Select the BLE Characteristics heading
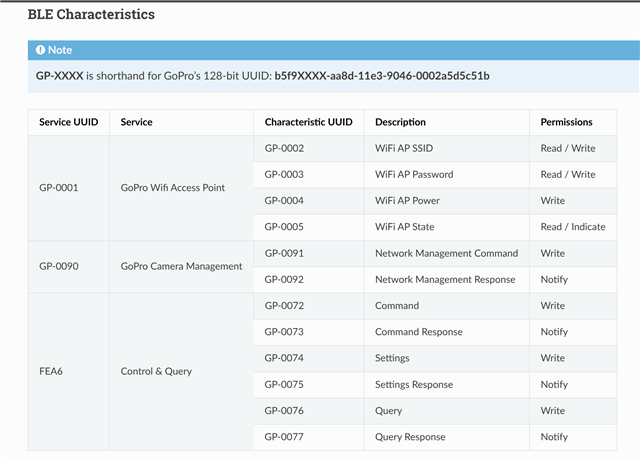Image resolution: width=640 pixels, height=463 pixels. [91, 14]
